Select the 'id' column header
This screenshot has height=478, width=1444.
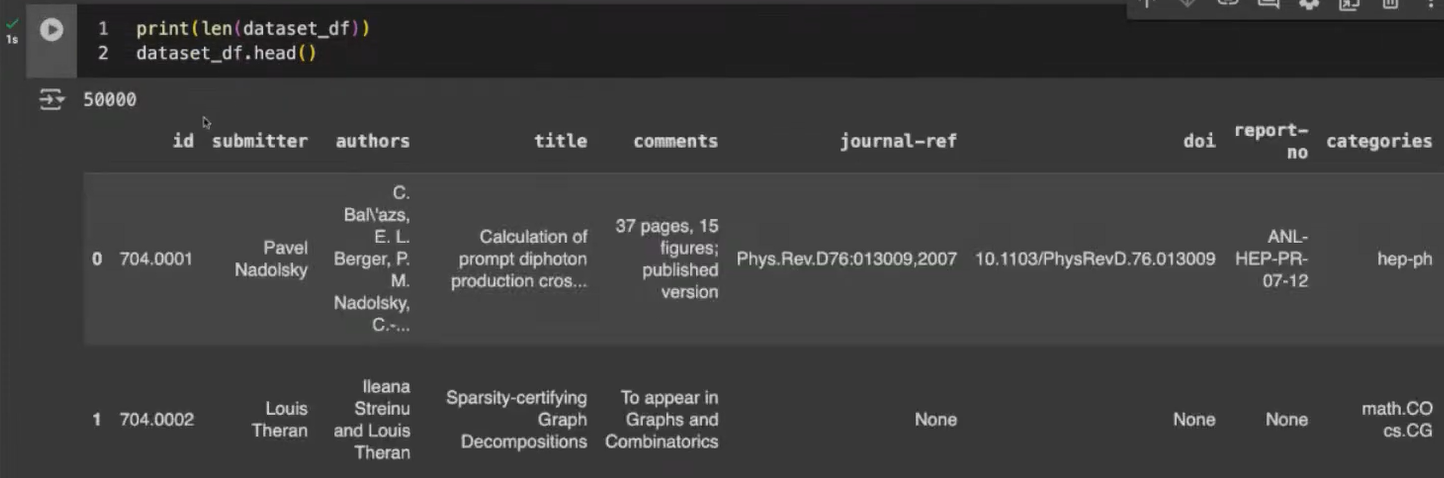tap(183, 141)
